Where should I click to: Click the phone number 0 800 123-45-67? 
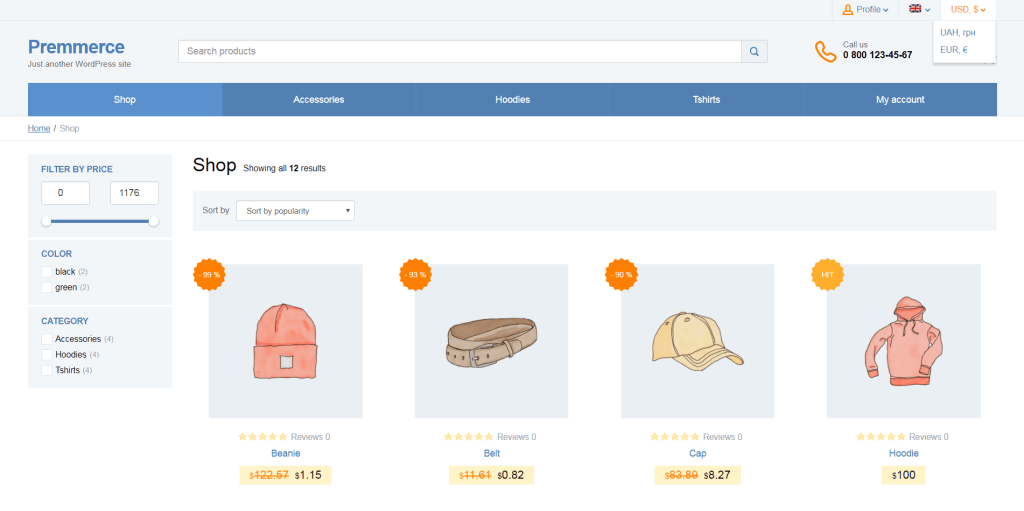878,56
